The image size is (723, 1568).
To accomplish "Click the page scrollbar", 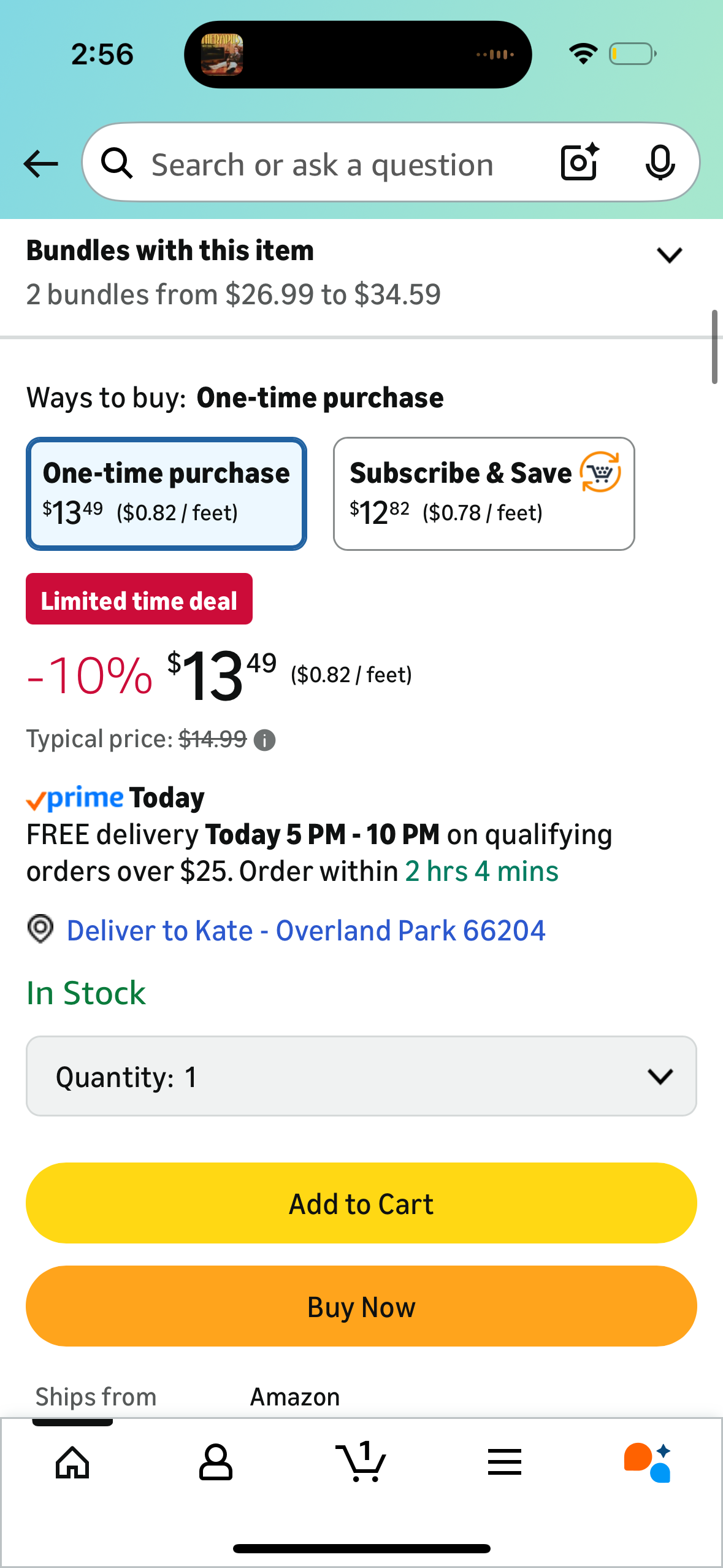I will pyautogui.click(x=714, y=347).
